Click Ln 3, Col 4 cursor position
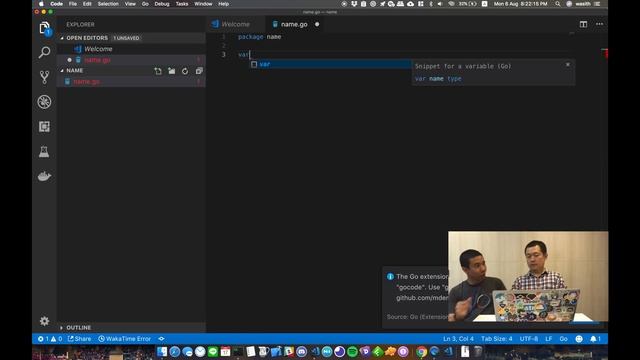 [458, 339]
